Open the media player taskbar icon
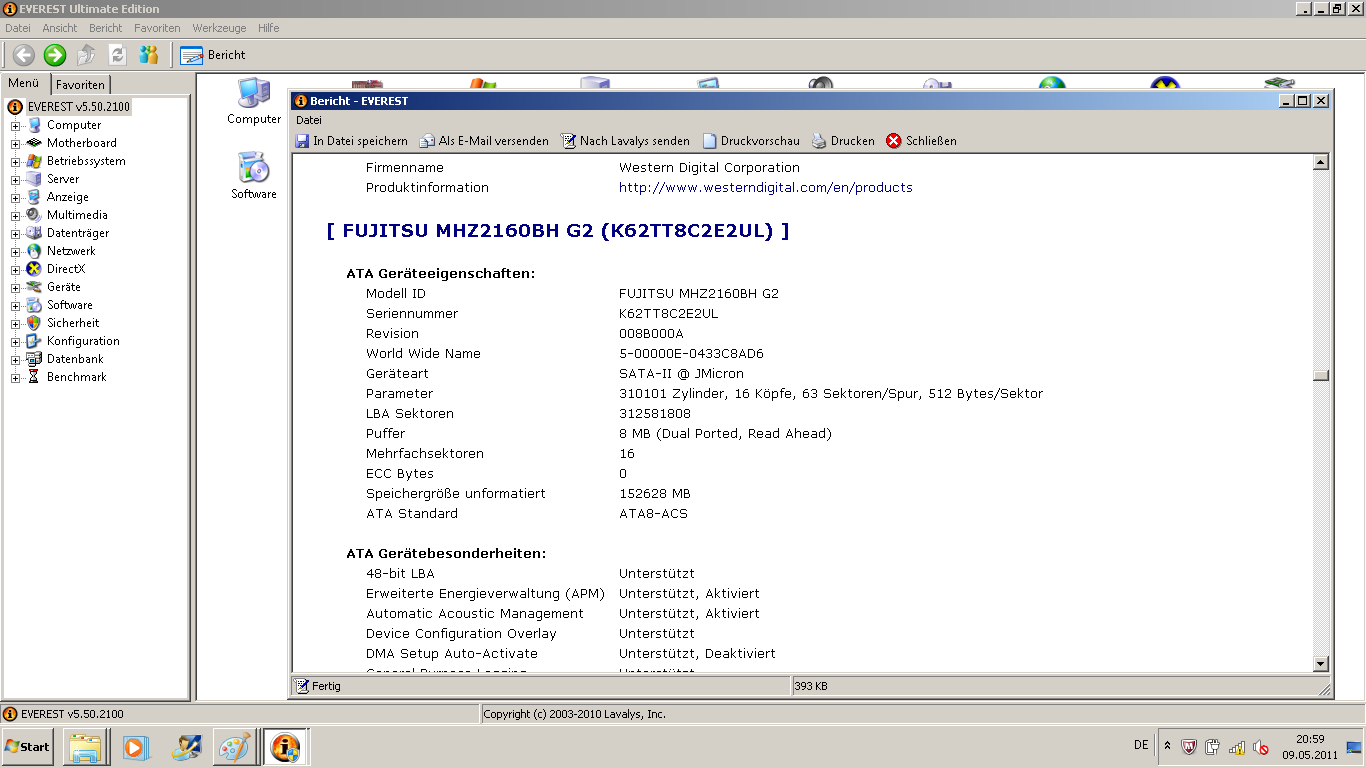1366x768 pixels. [x=135, y=747]
